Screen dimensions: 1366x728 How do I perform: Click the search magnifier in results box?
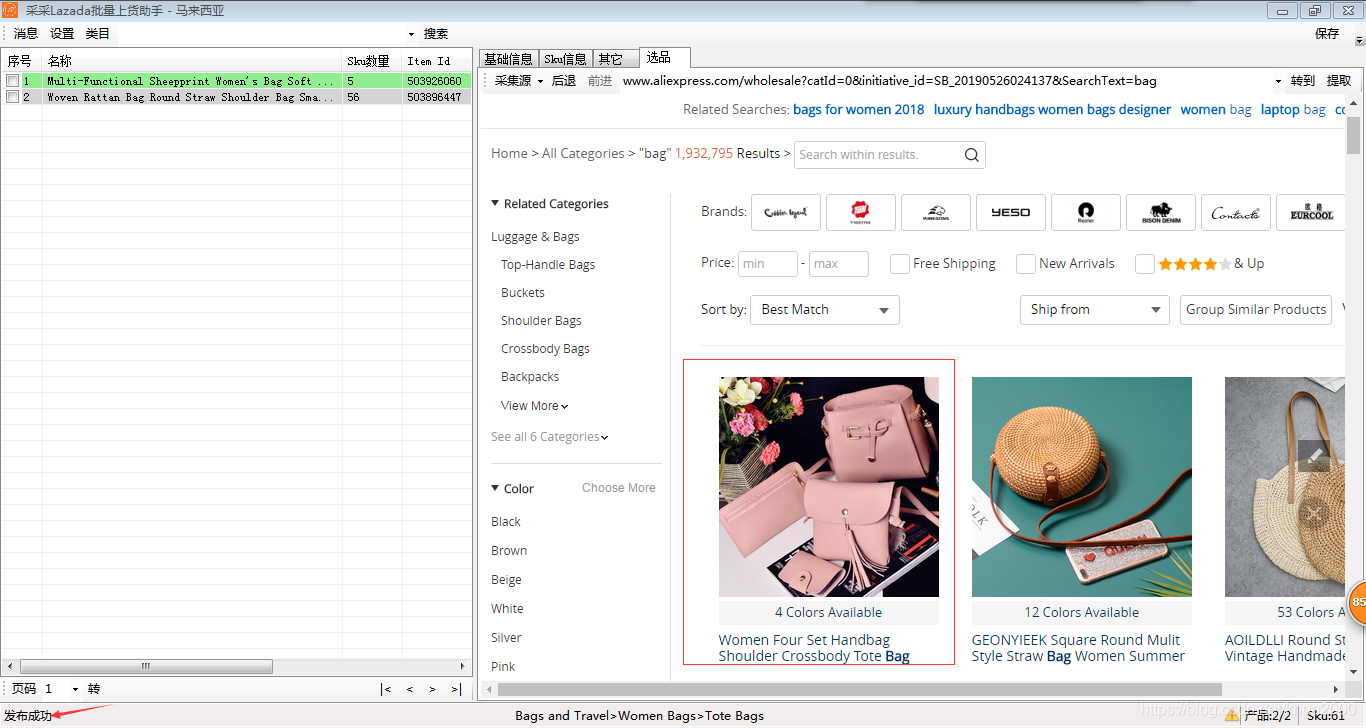coord(971,155)
